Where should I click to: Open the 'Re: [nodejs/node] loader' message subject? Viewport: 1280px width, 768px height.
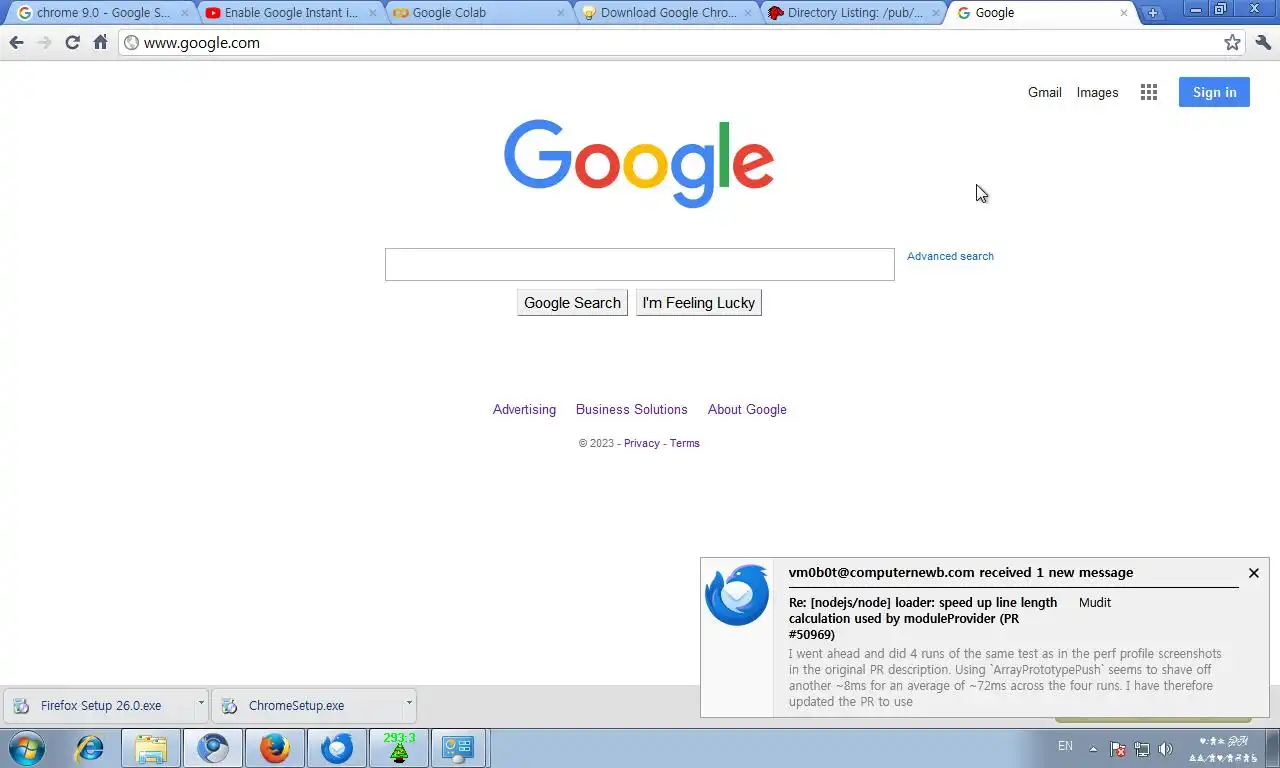point(923,618)
